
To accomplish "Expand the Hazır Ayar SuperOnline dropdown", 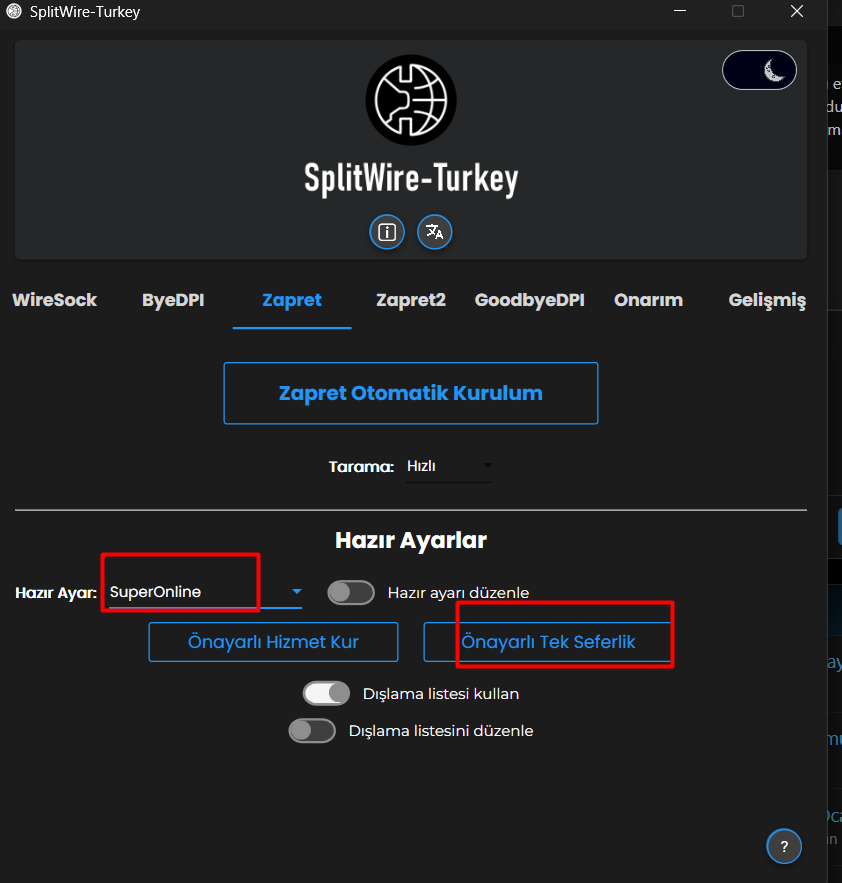I will tap(206, 592).
